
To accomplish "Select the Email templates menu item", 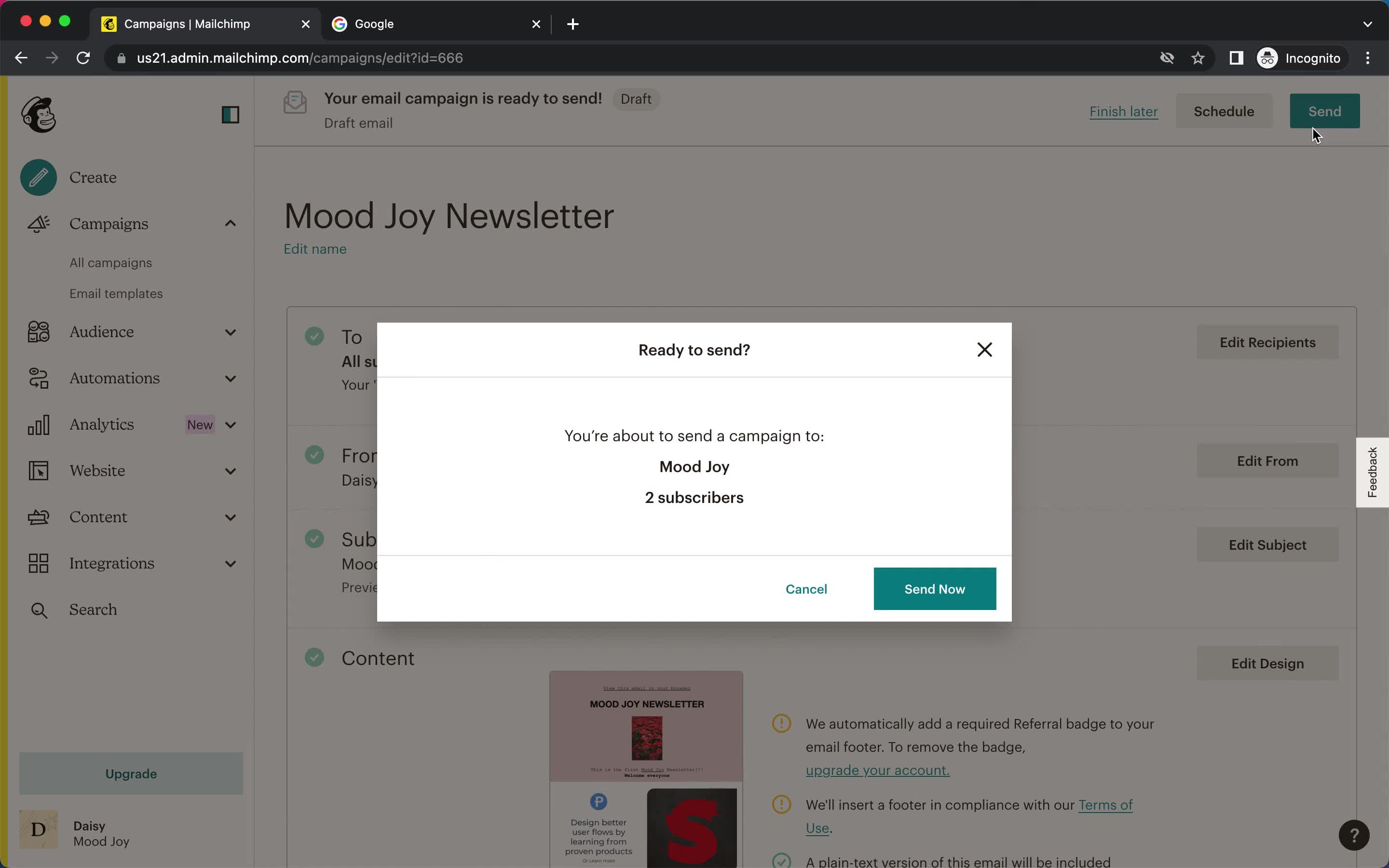I will (x=116, y=293).
